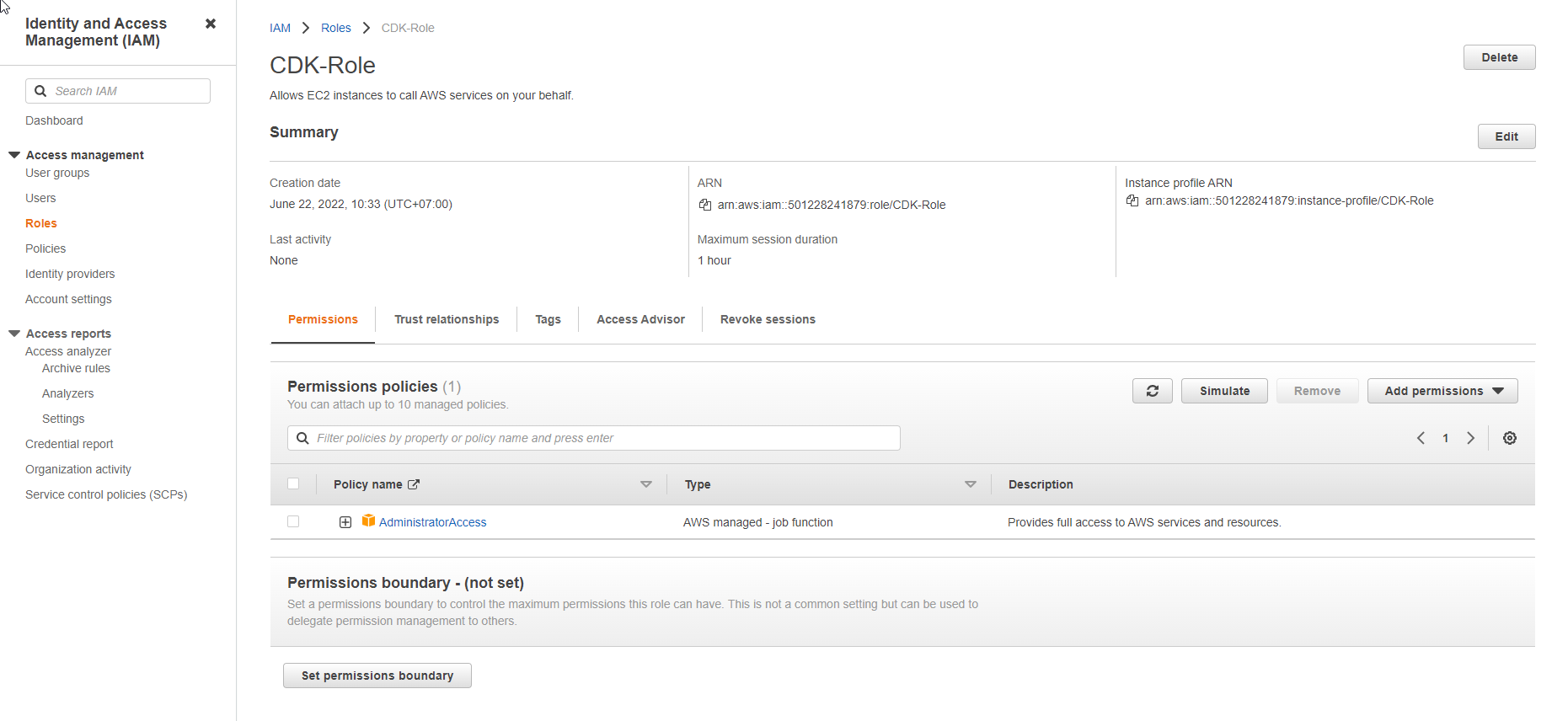Go to IAM breadcrumb link
Viewport: 1568px width, 721px height.
[280, 28]
